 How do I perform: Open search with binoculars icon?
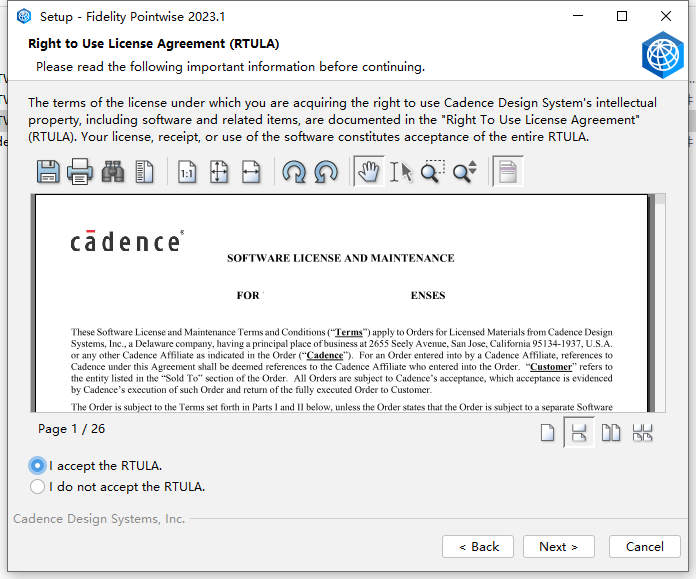[113, 171]
